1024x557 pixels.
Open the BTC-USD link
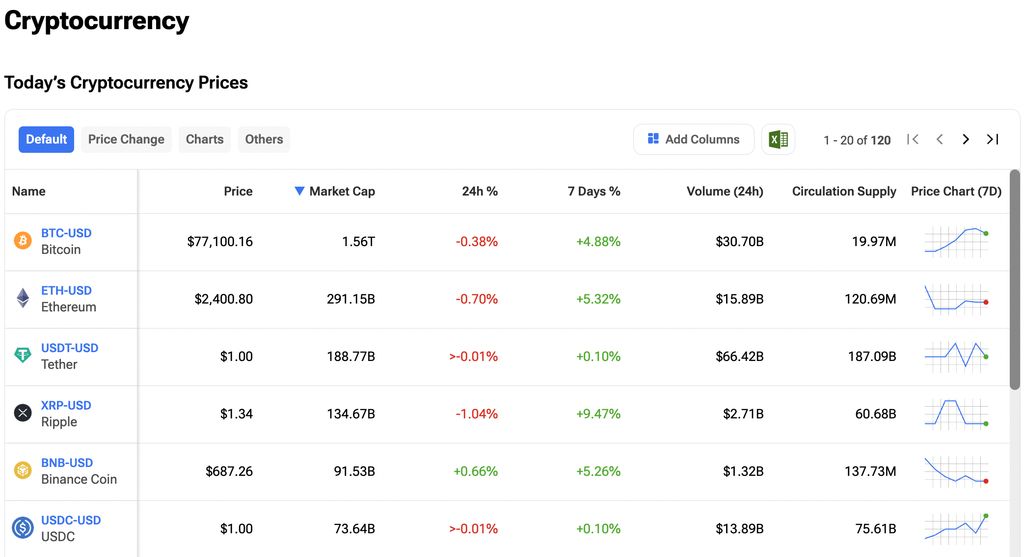pyautogui.click(x=66, y=233)
